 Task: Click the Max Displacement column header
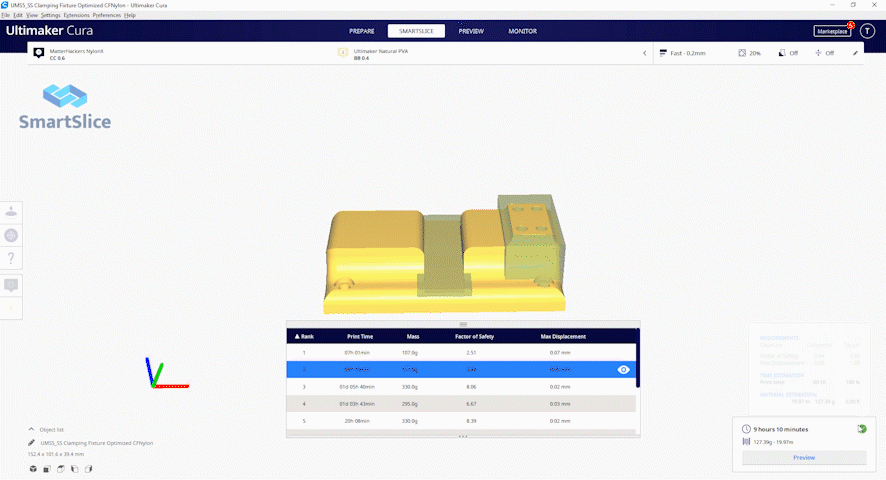[563, 336]
